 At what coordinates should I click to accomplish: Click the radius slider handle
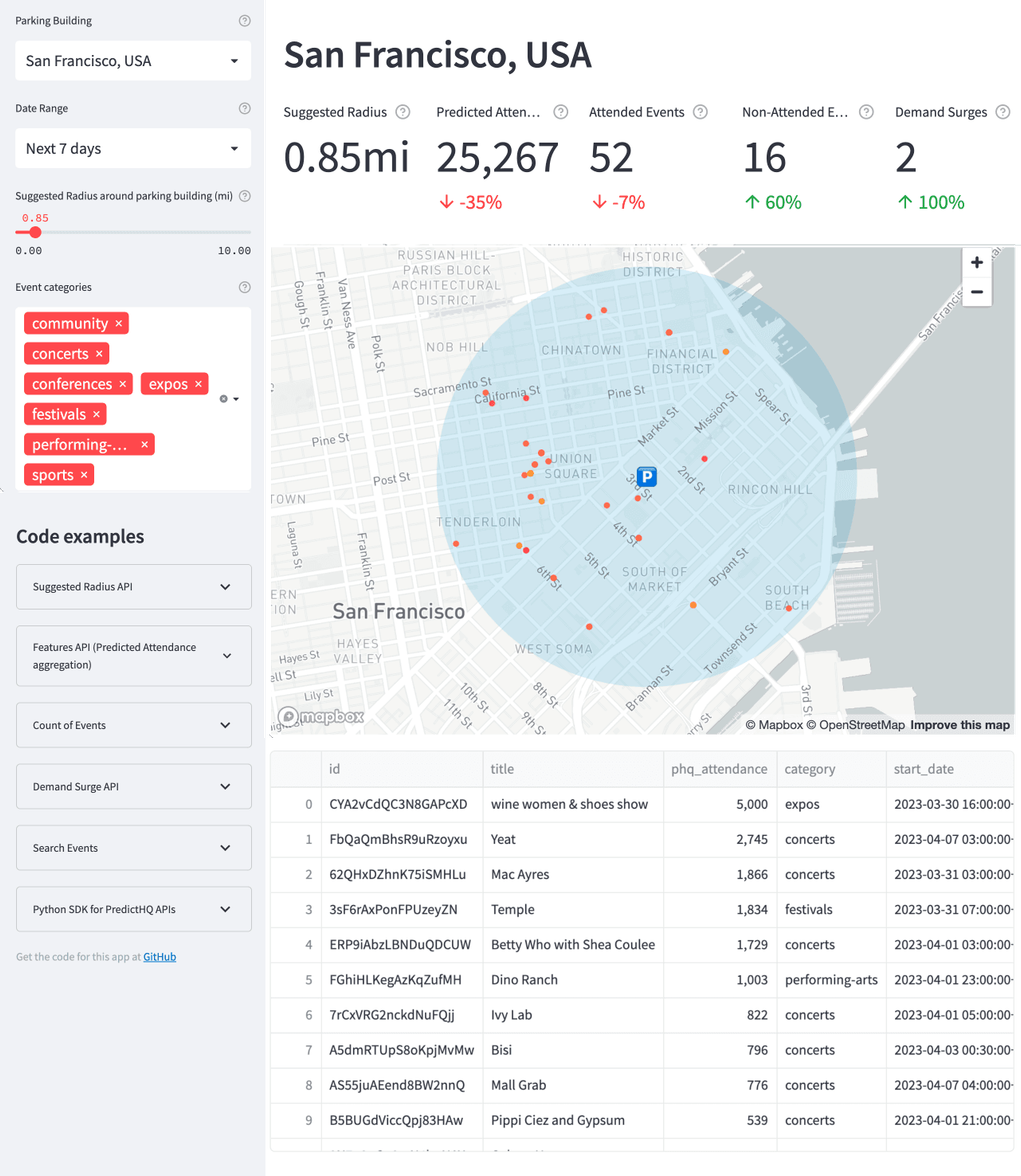pos(35,232)
